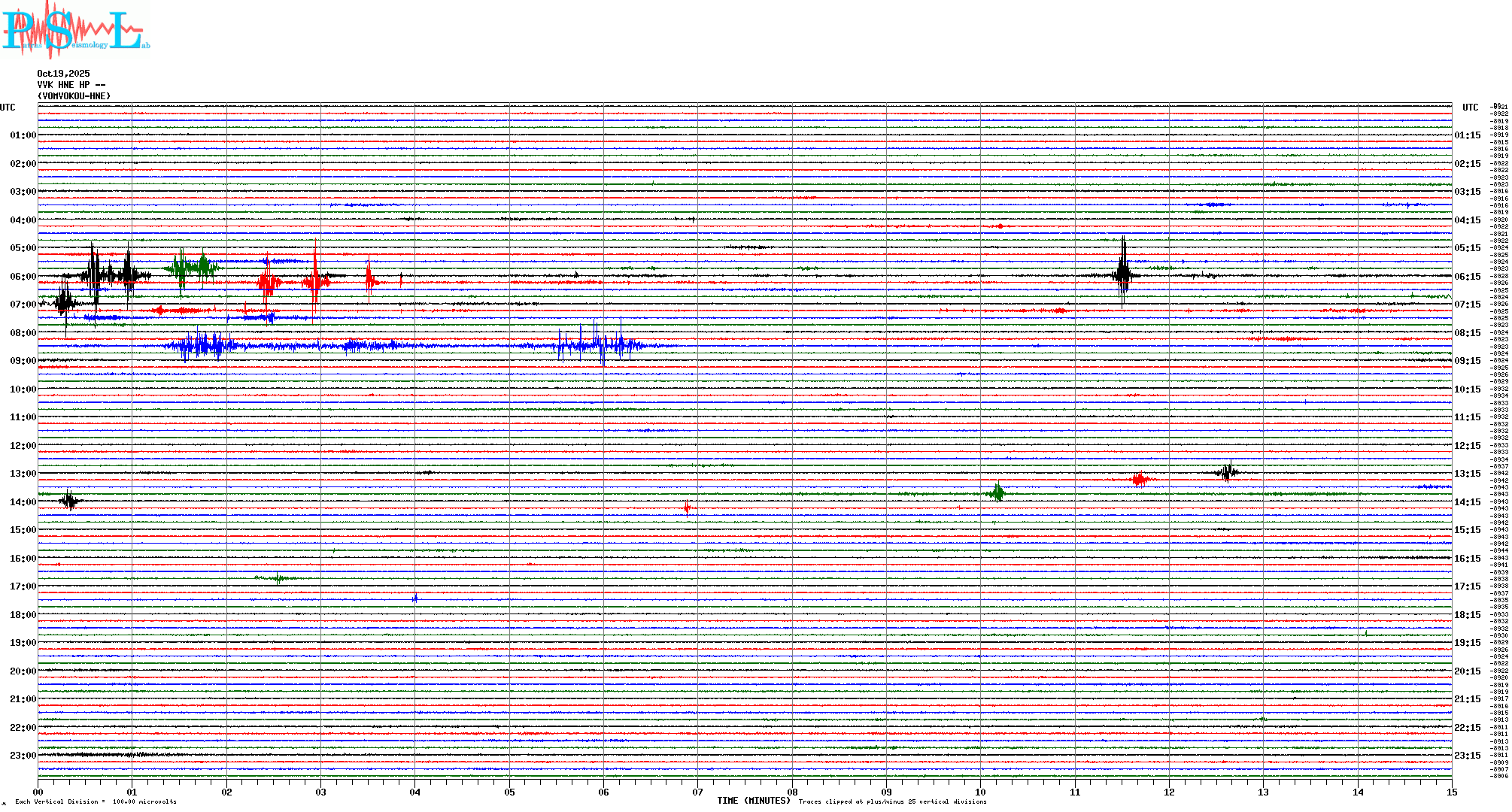Image resolution: width=1512 pixels, height=812 pixels.
Task: Click the 20:15 right time label
Action: 1467,671
